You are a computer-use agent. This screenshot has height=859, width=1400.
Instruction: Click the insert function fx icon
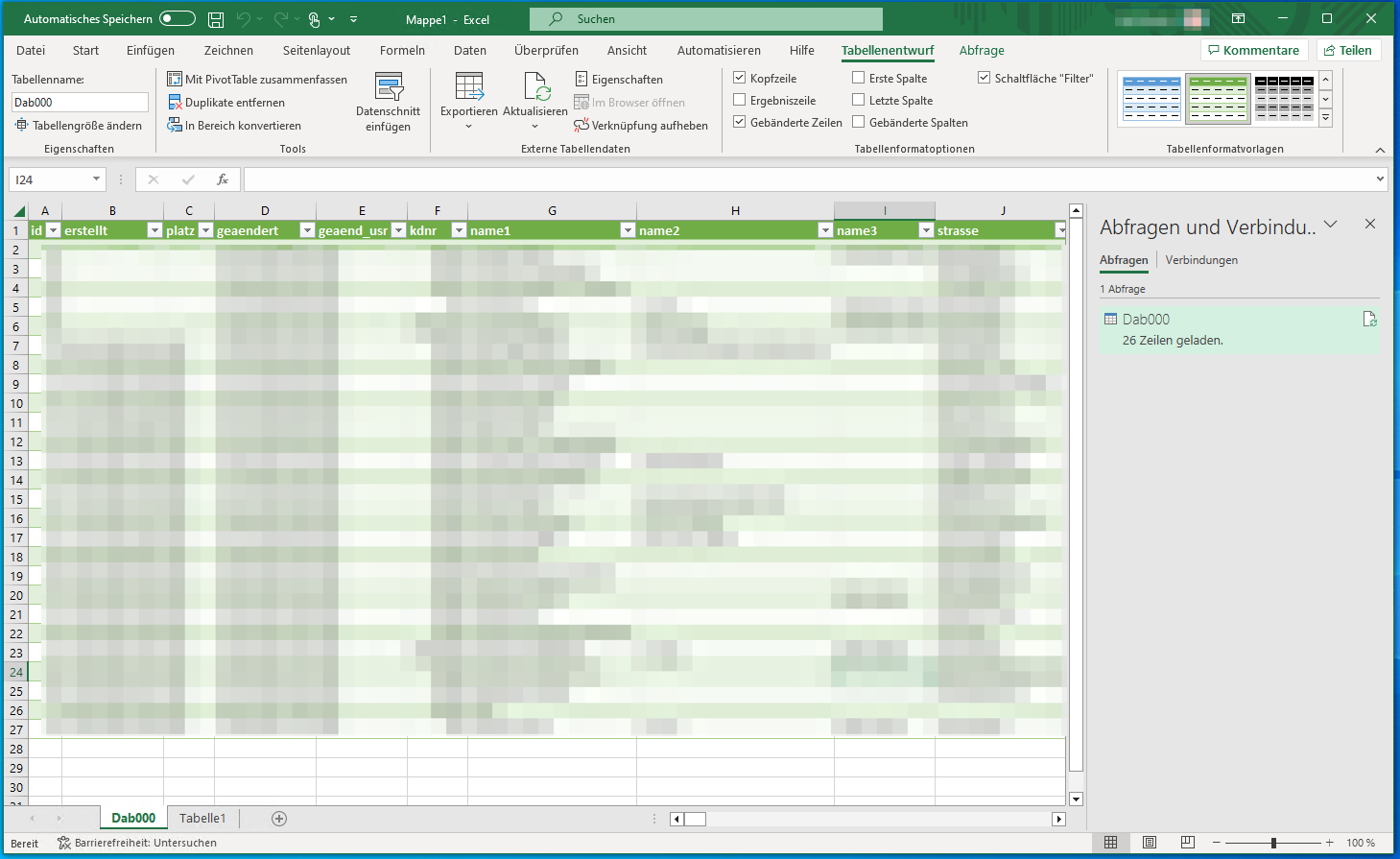[223, 179]
